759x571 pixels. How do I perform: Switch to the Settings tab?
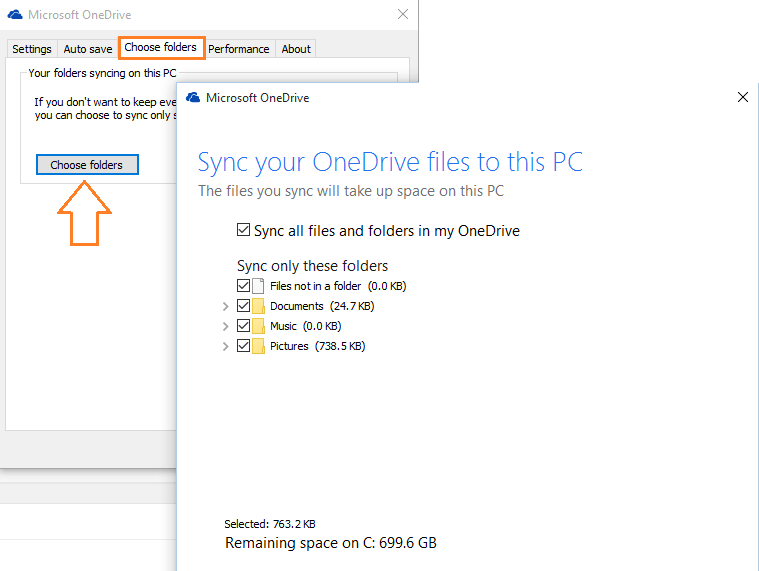click(32, 49)
